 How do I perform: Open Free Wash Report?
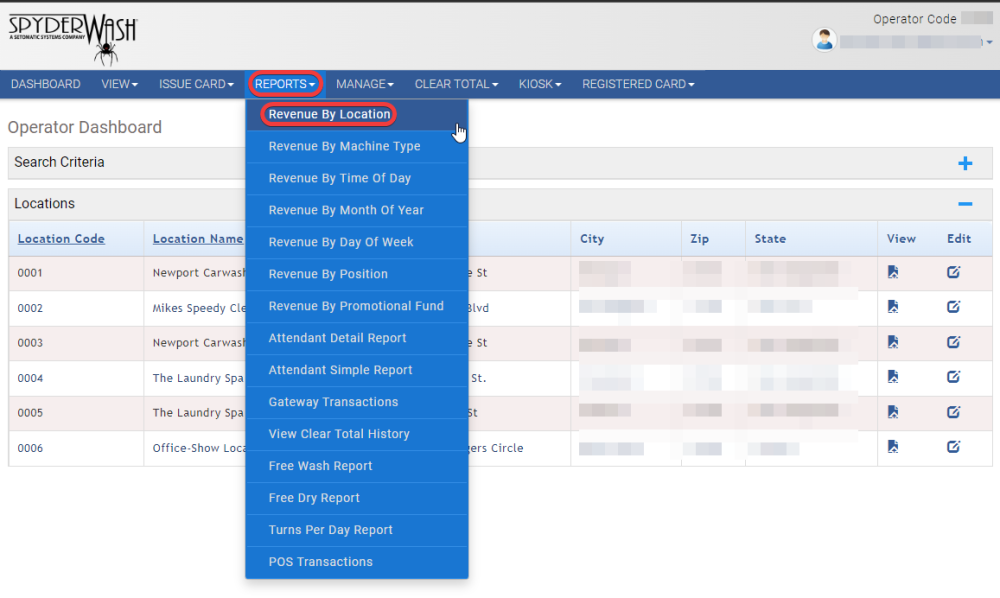point(357,466)
